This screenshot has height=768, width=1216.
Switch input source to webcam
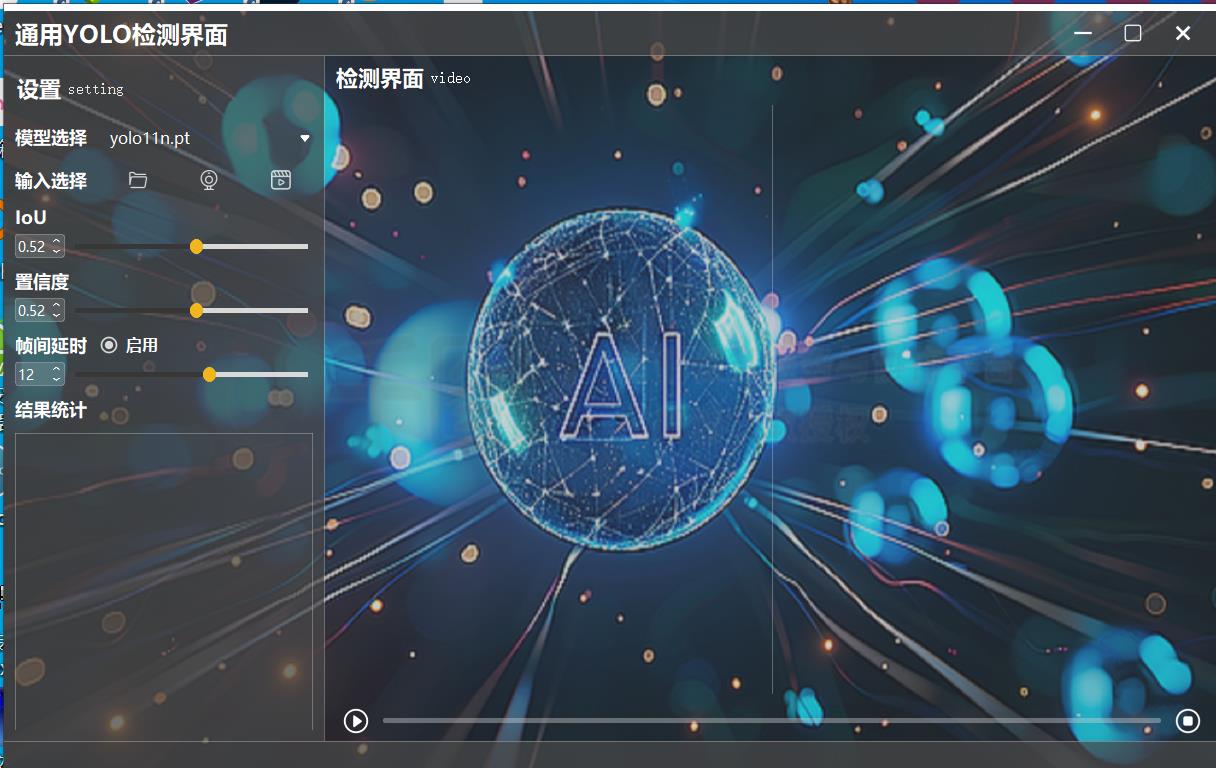point(209,180)
